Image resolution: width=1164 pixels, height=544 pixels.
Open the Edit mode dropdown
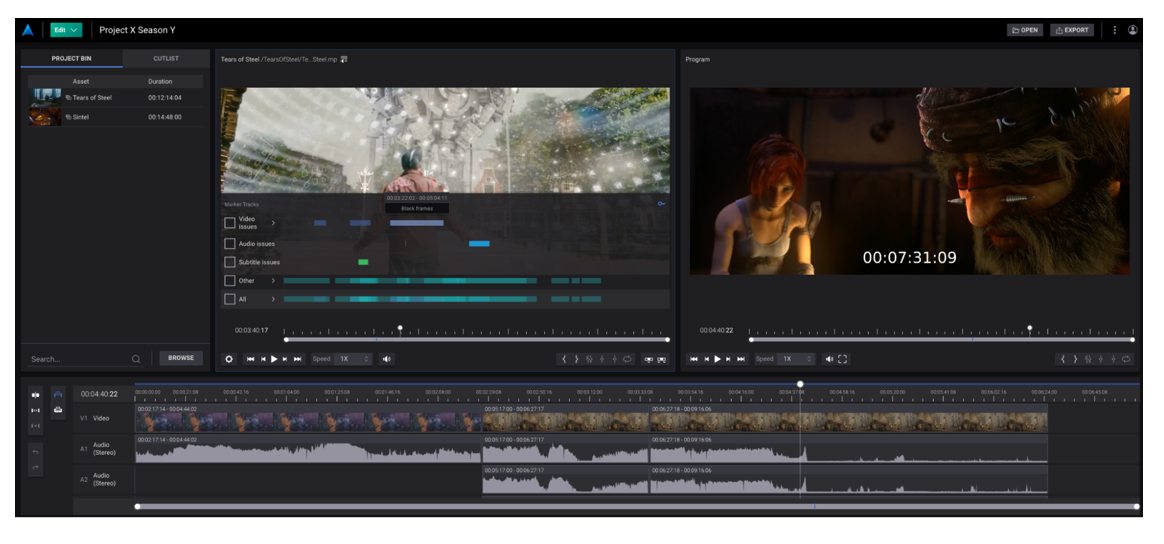(65, 30)
